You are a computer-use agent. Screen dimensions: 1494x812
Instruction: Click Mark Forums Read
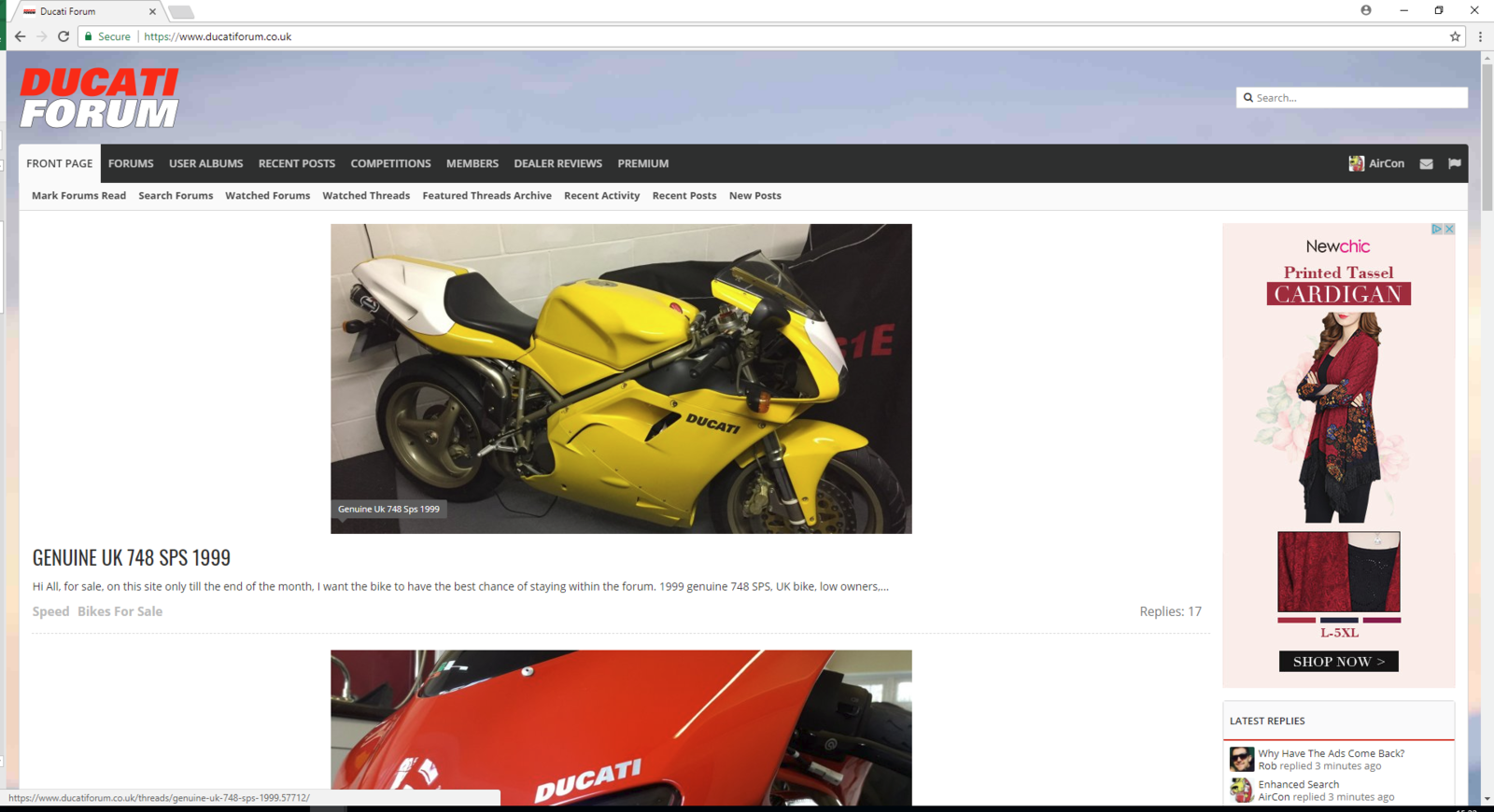coord(78,196)
